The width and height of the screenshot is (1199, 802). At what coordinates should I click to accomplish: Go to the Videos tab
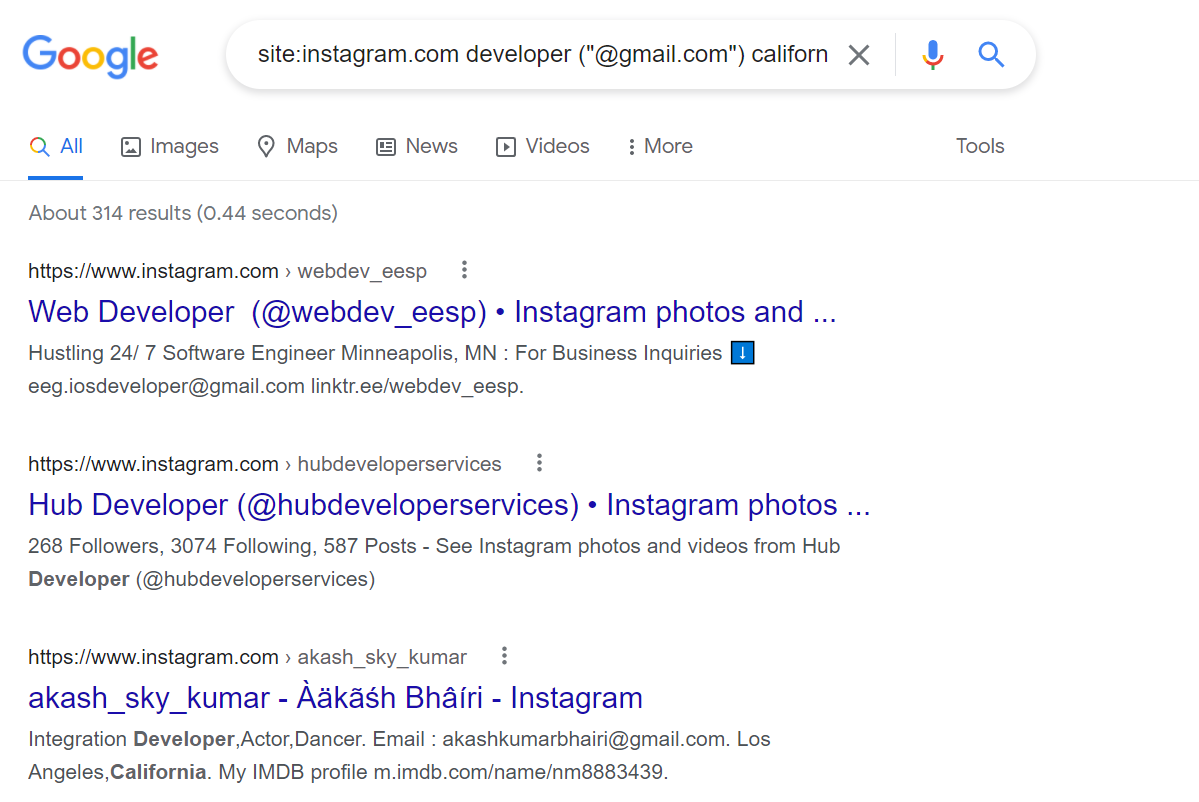[x=542, y=146]
